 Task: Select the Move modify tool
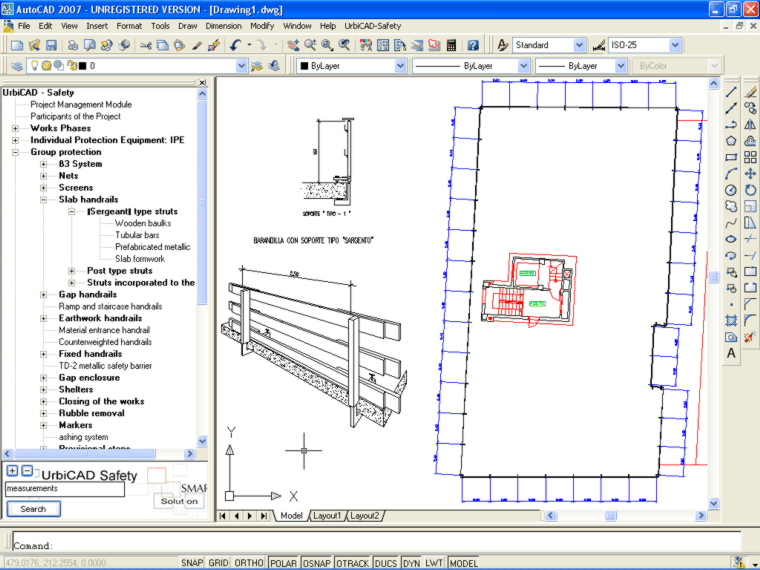click(x=750, y=174)
